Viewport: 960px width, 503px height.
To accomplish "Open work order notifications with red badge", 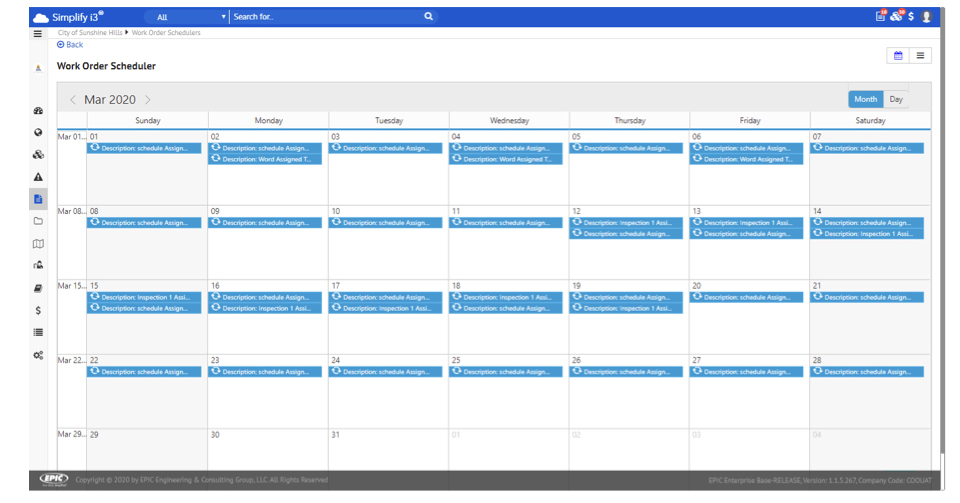I will point(880,17).
